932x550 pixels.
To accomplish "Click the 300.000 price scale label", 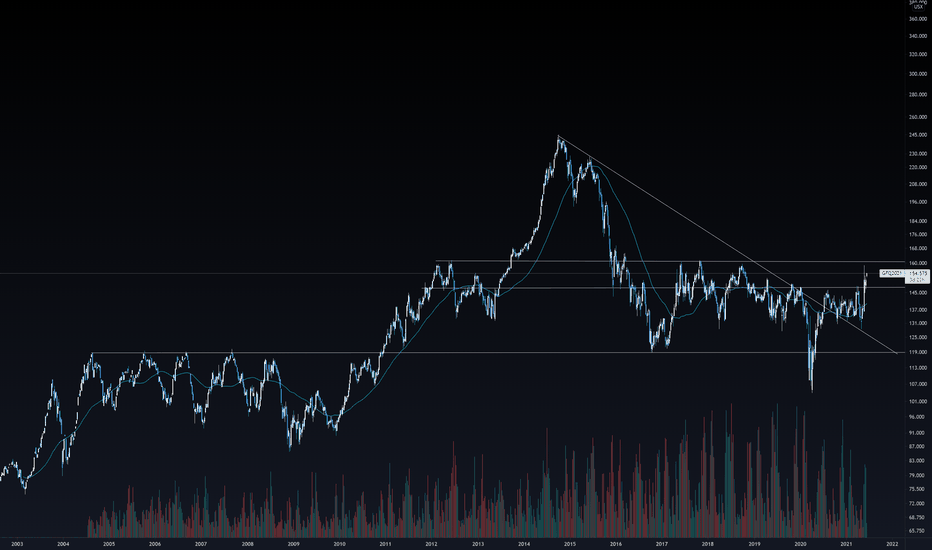I will pyautogui.click(x=918, y=74).
